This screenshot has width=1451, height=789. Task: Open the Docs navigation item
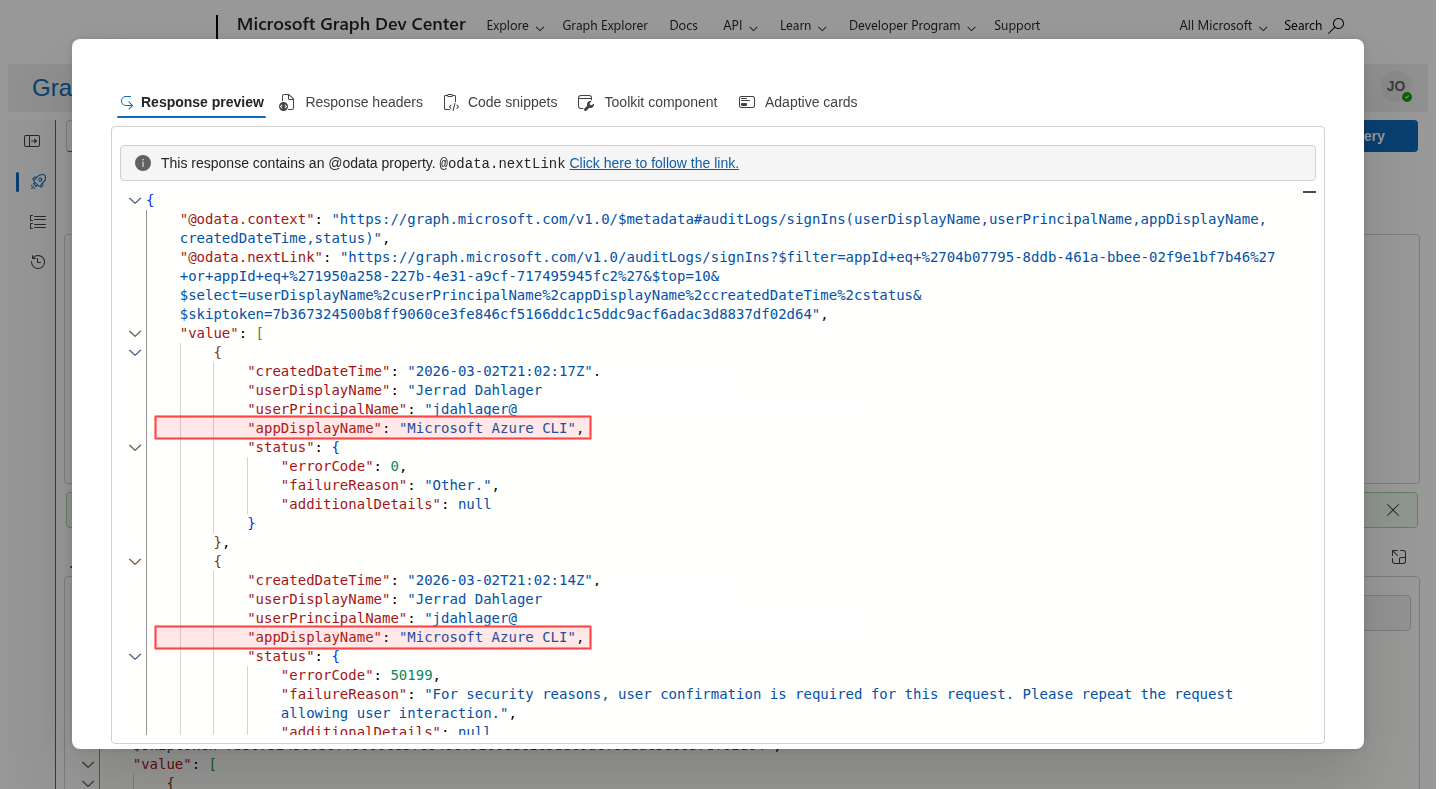(x=683, y=25)
